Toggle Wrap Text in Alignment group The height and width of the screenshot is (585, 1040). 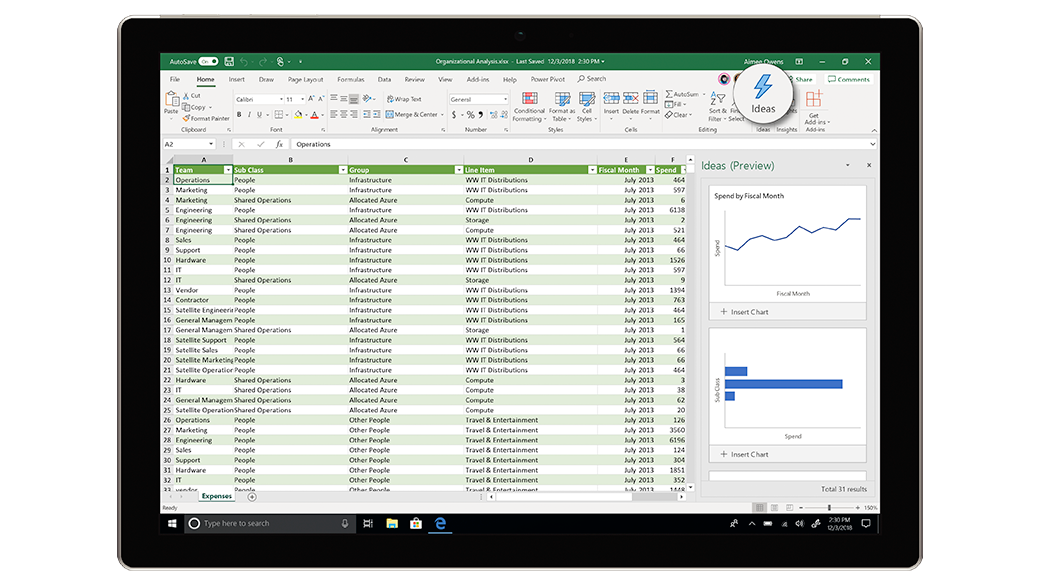[404, 99]
